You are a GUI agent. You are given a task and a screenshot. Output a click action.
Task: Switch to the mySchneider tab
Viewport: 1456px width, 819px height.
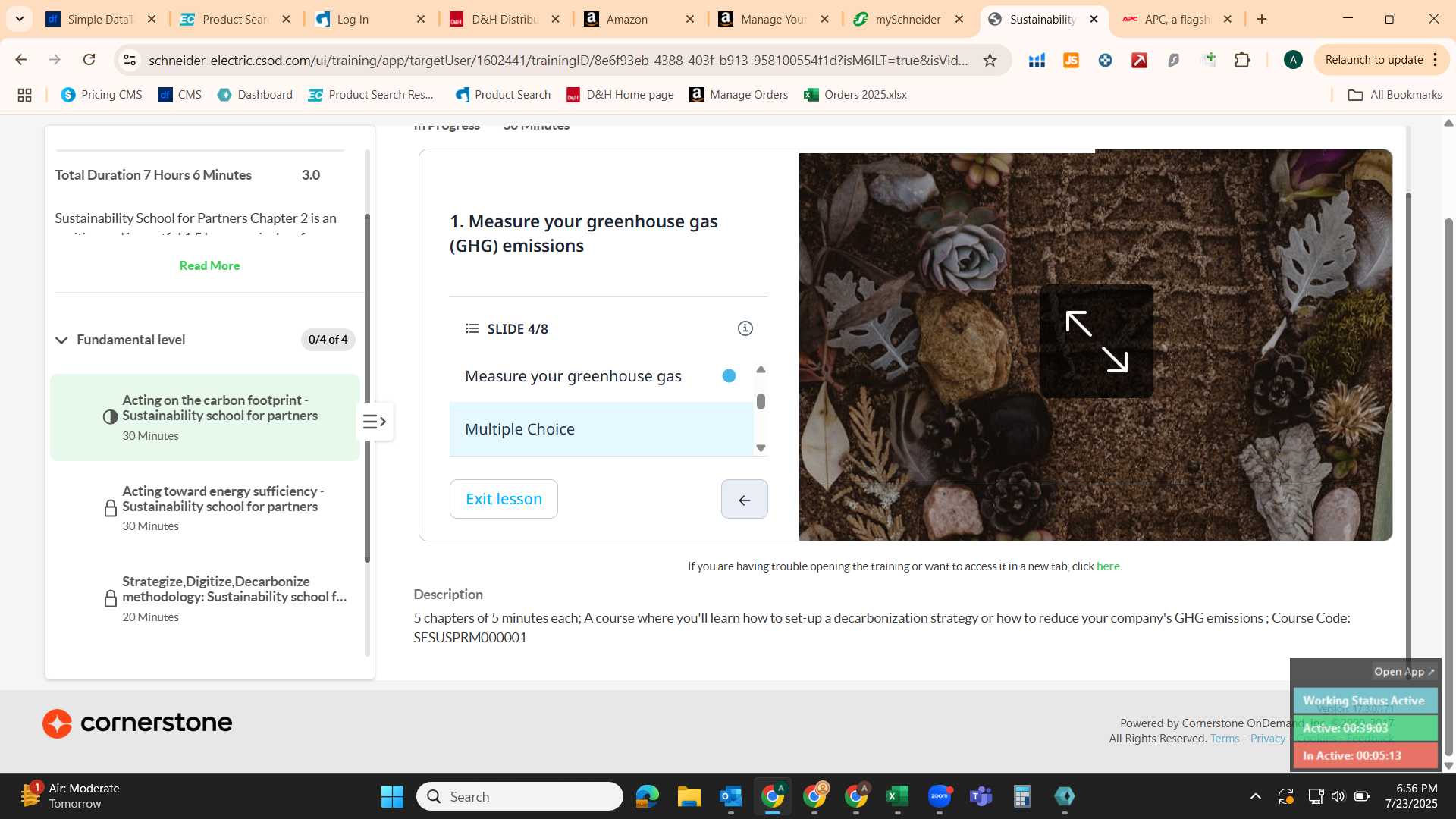(908, 19)
